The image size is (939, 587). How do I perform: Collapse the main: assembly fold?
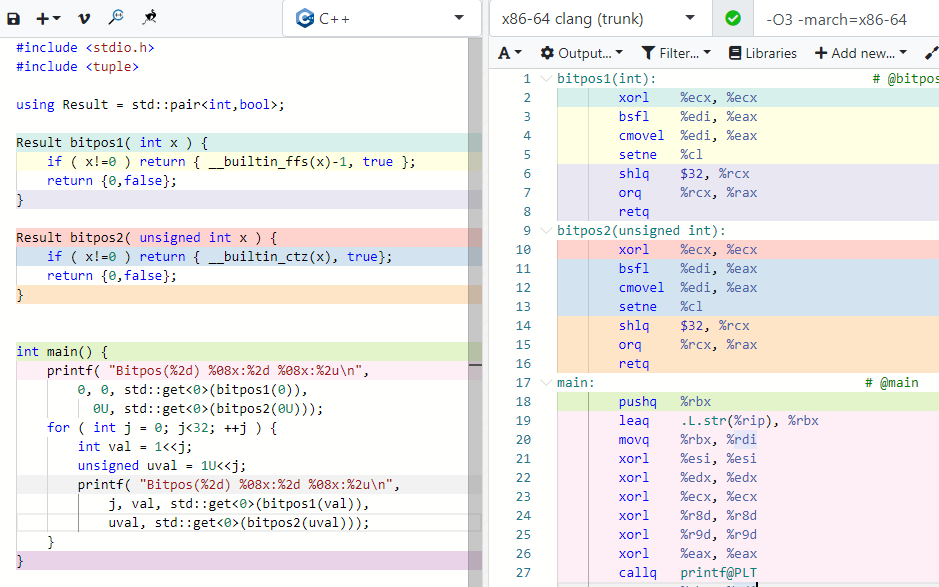[546, 383]
